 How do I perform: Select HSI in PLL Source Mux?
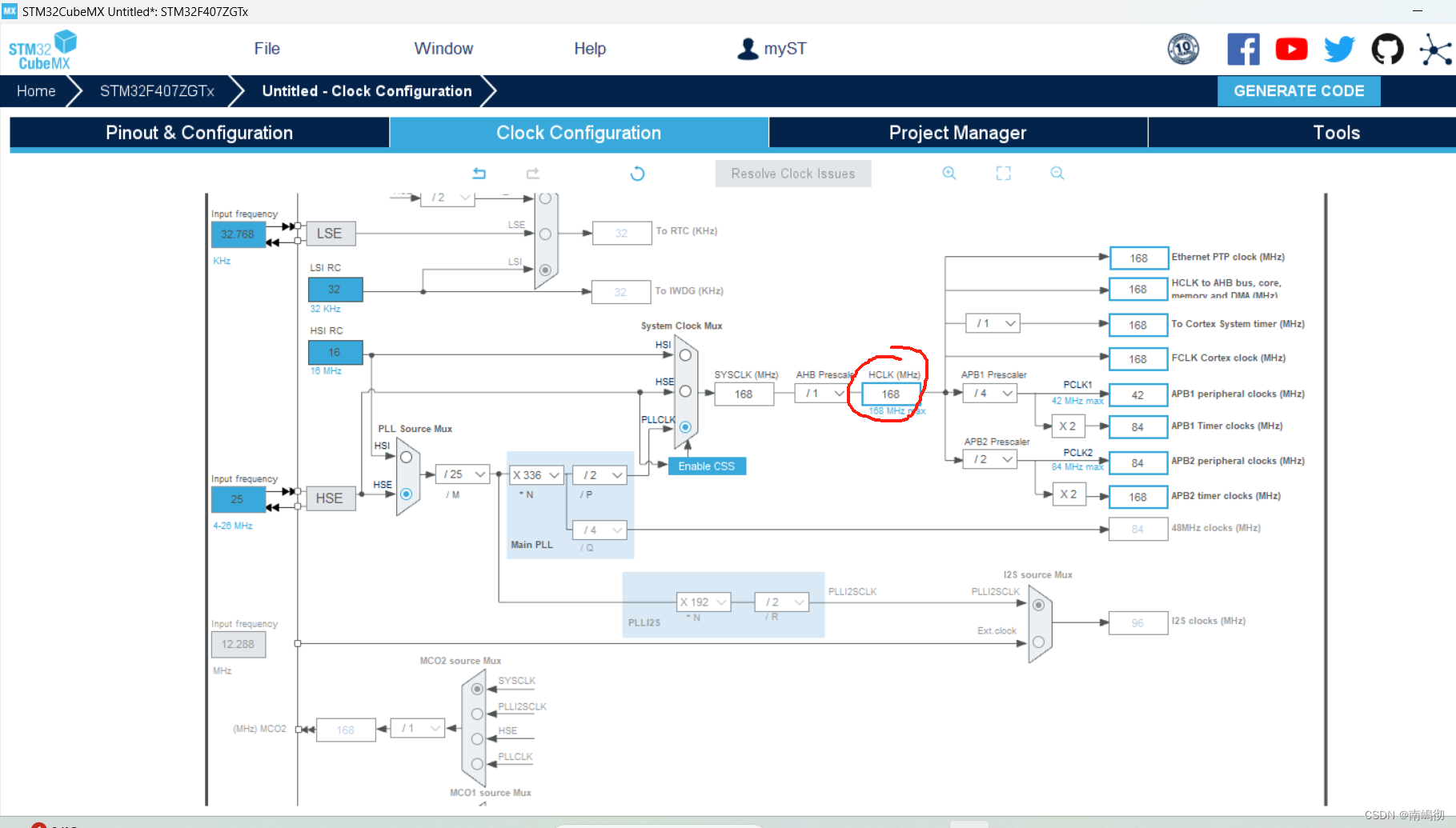(406, 457)
